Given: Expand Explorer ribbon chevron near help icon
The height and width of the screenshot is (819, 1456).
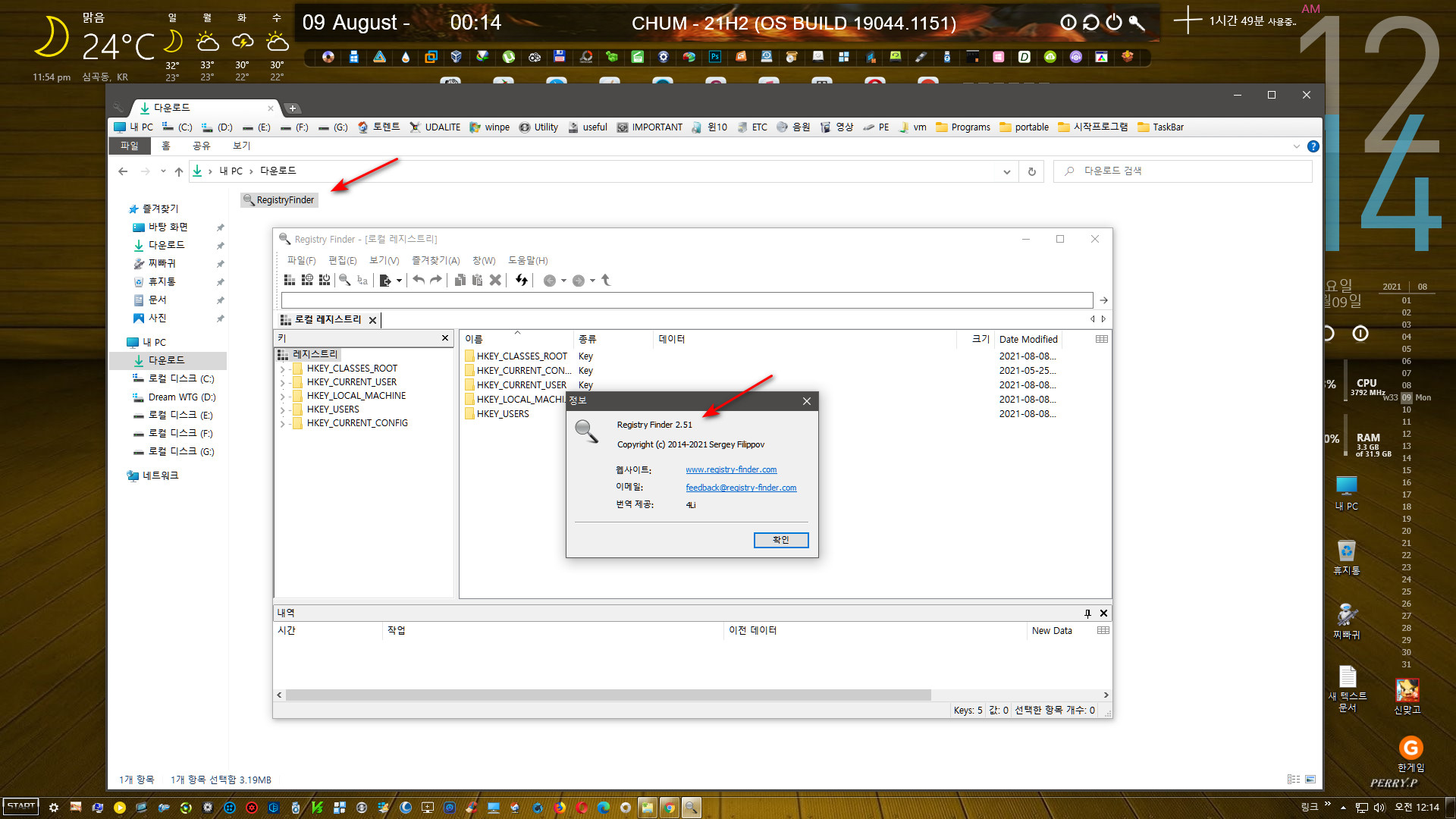Looking at the screenshot, I should [1296, 146].
